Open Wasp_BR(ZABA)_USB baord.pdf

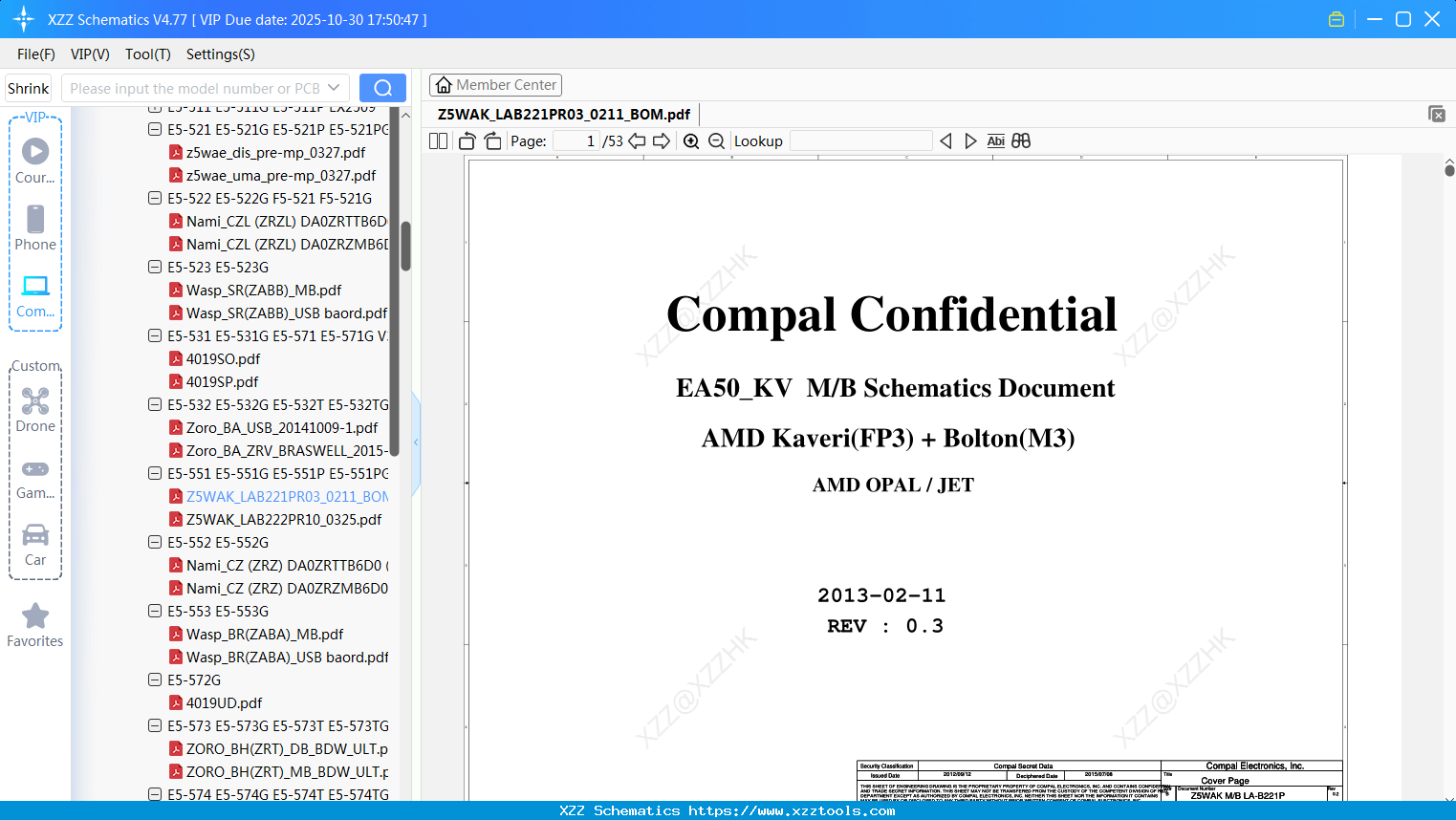[x=279, y=657]
